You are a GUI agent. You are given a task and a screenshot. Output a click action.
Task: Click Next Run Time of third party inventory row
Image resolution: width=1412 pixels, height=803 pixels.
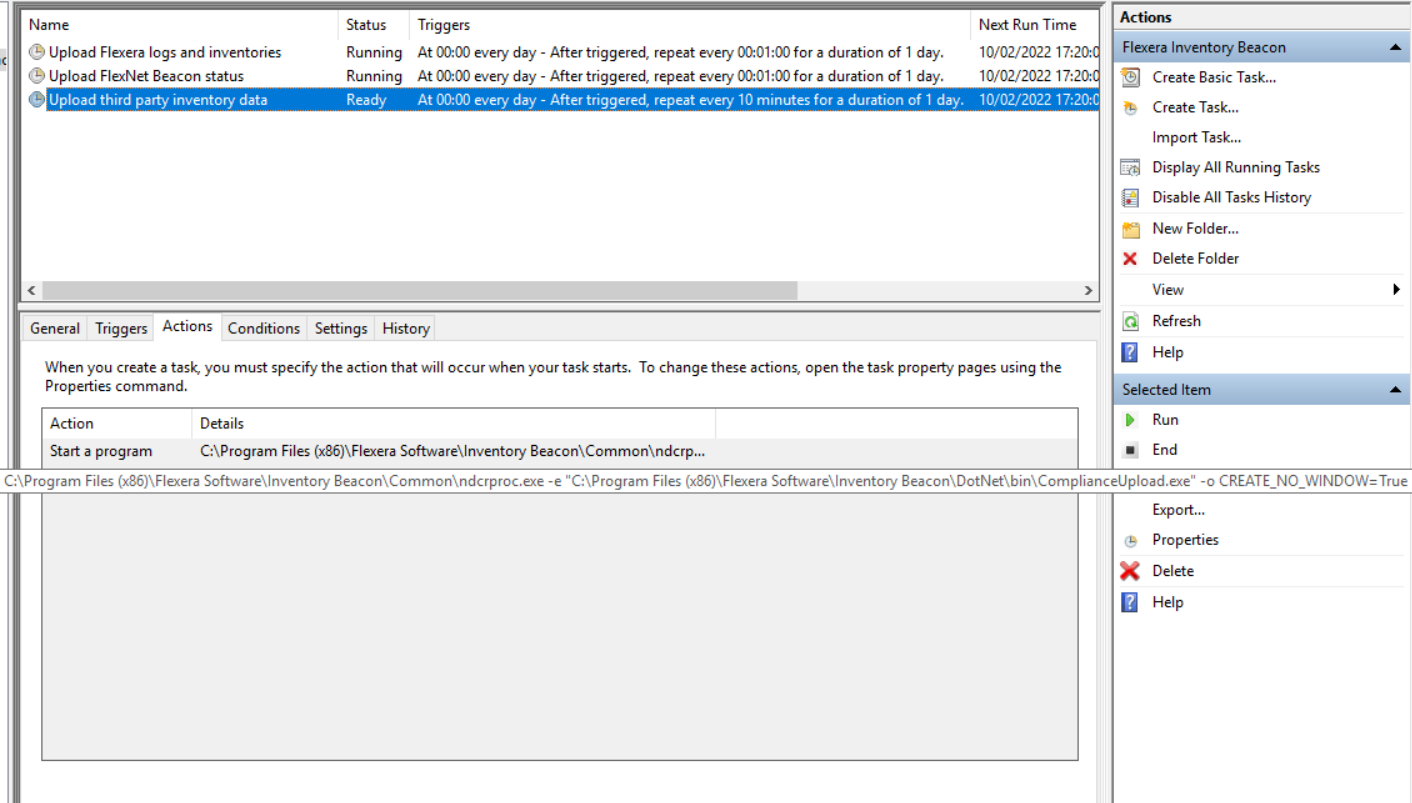tap(1038, 100)
